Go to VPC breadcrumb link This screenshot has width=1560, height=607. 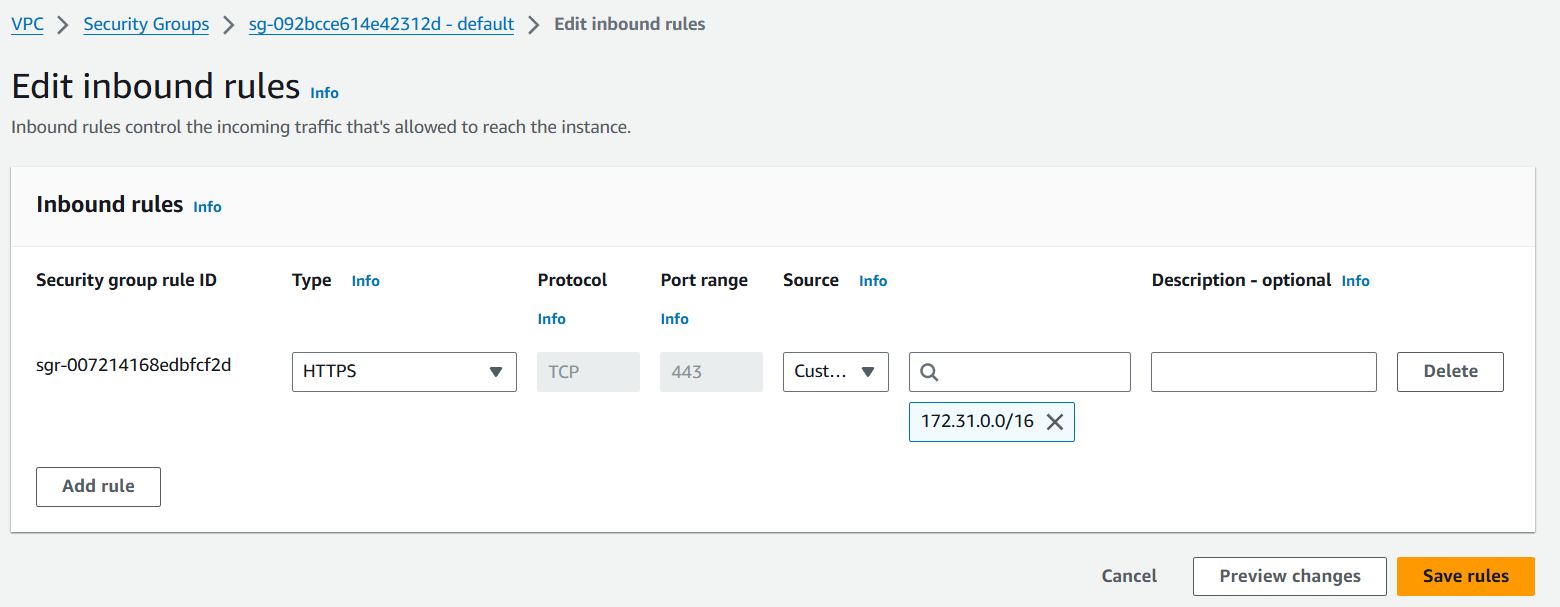coord(27,24)
